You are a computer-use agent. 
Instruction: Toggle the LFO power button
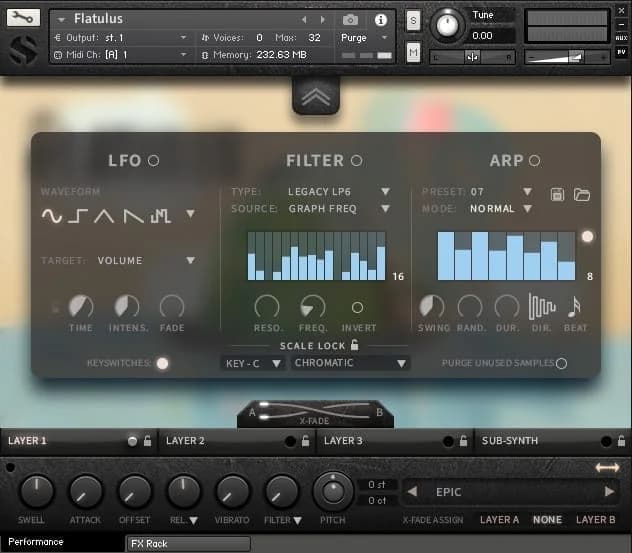153,160
